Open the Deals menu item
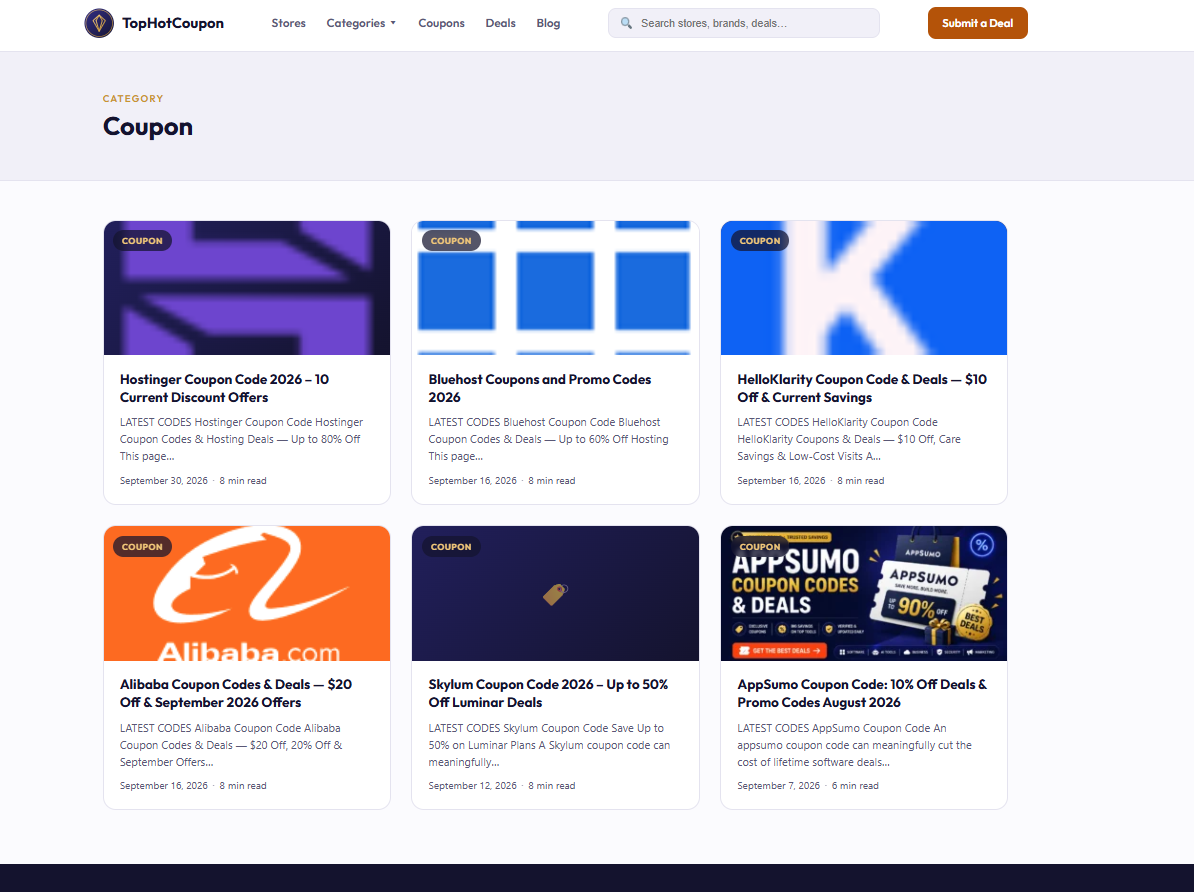 point(500,24)
